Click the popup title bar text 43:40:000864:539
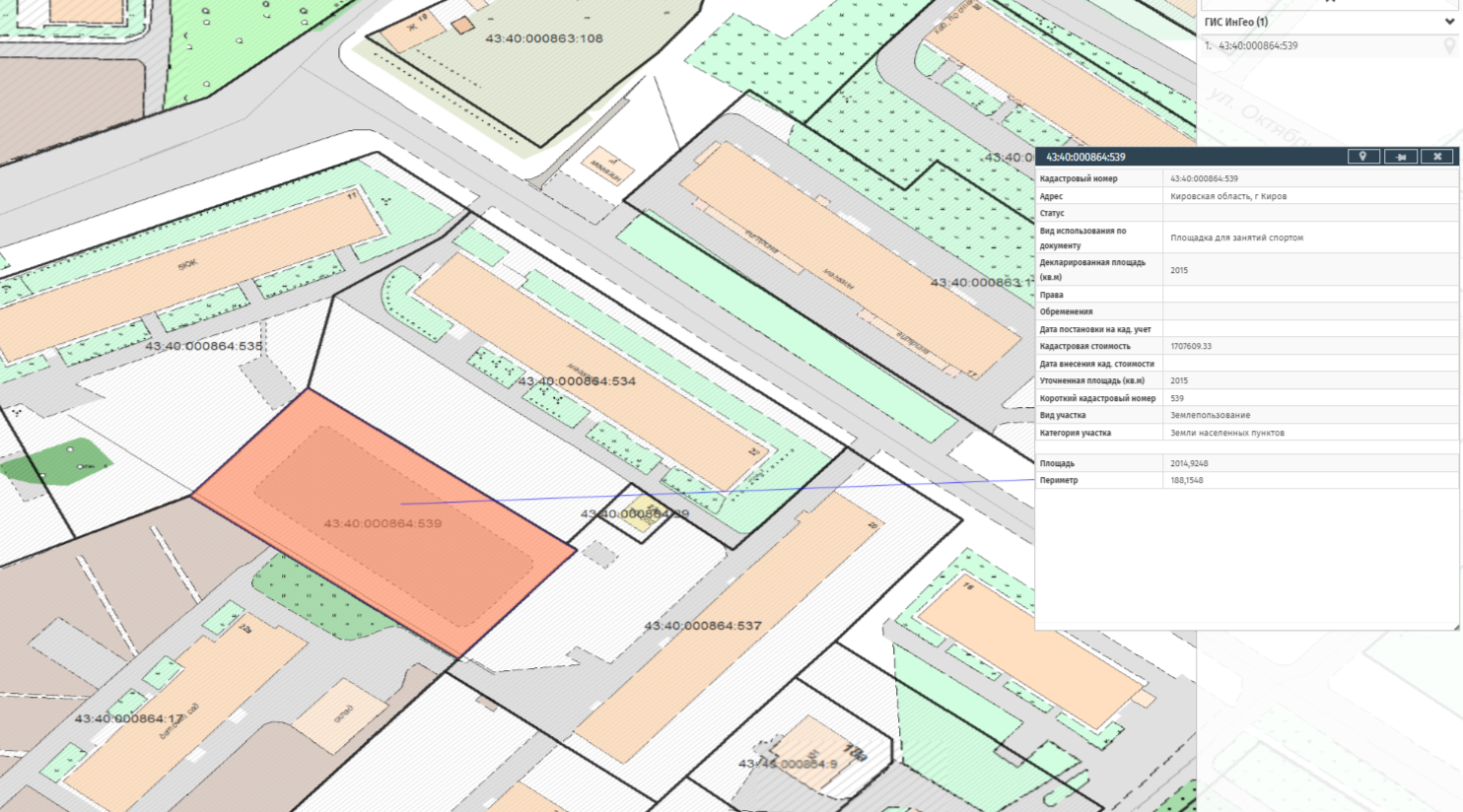Viewport: 1463px width, 812px height. click(1085, 157)
